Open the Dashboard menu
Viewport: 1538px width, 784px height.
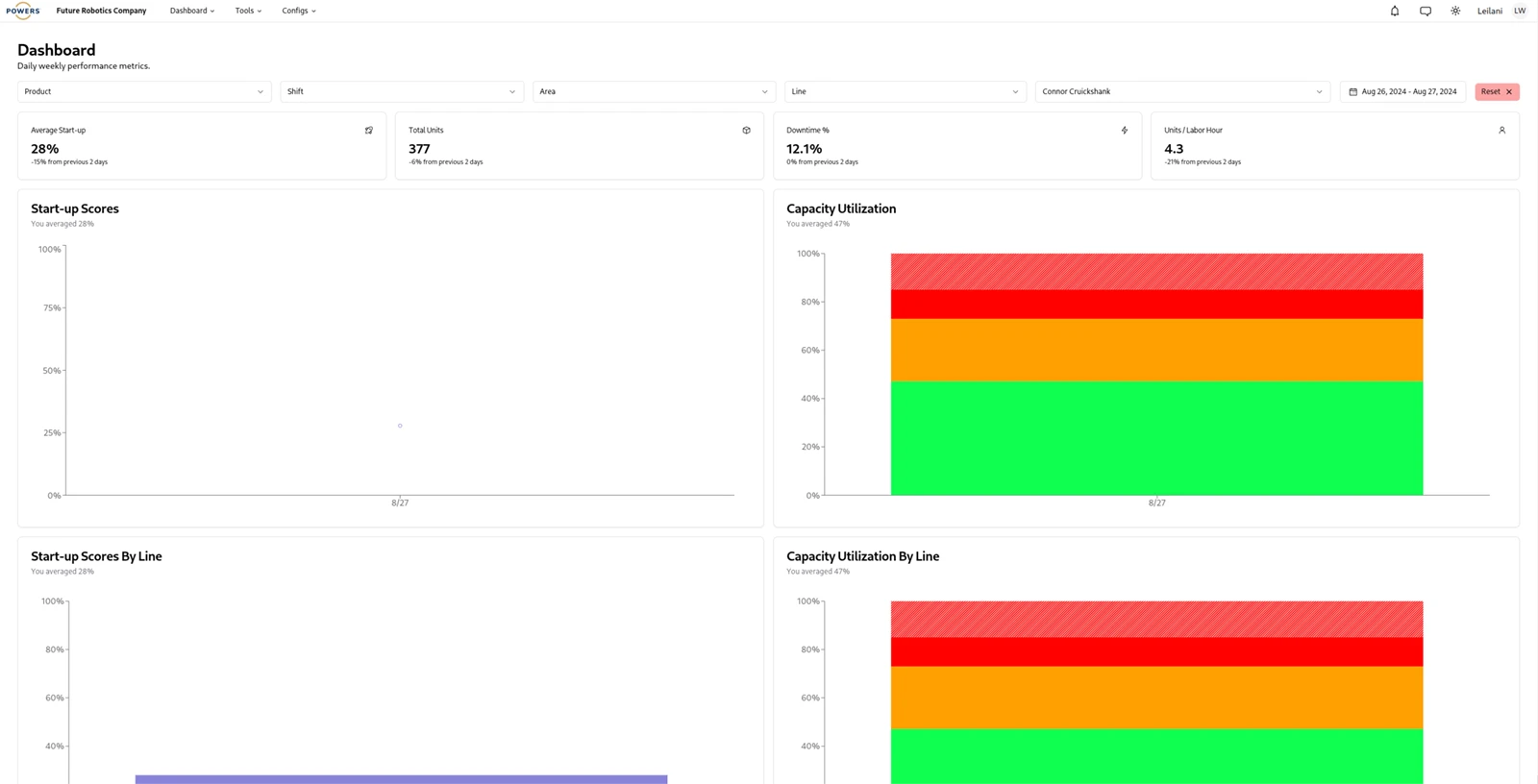point(192,12)
